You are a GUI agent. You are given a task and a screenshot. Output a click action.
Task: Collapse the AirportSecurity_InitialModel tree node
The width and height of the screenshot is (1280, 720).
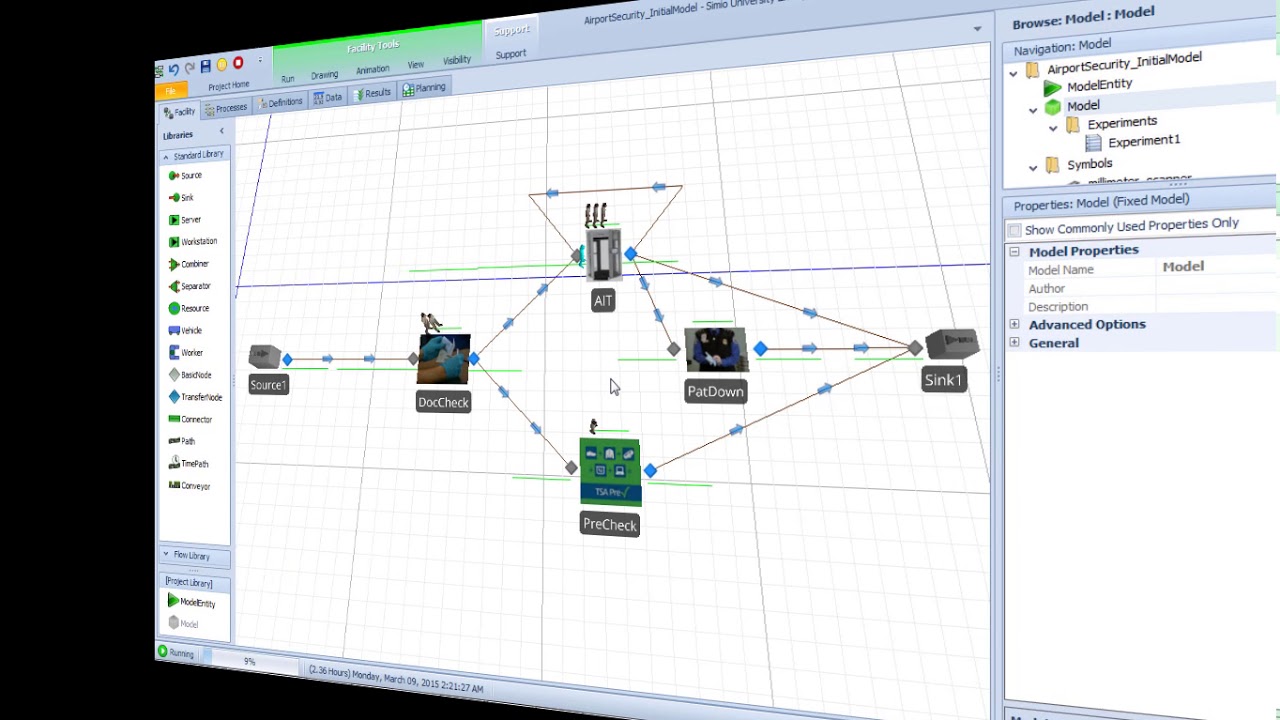[1013, 72]
